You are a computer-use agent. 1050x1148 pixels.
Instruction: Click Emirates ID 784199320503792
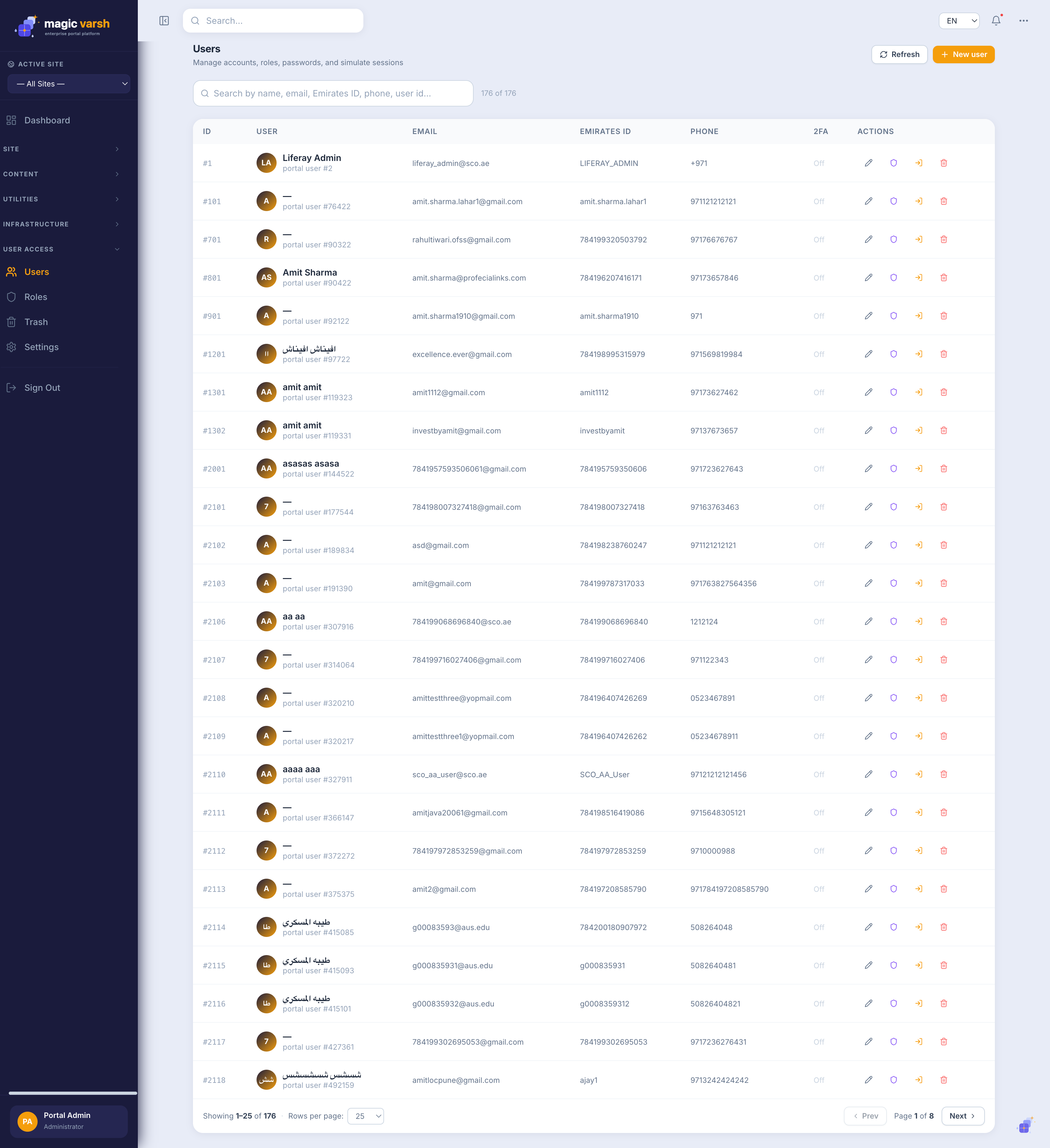point(613,239)
